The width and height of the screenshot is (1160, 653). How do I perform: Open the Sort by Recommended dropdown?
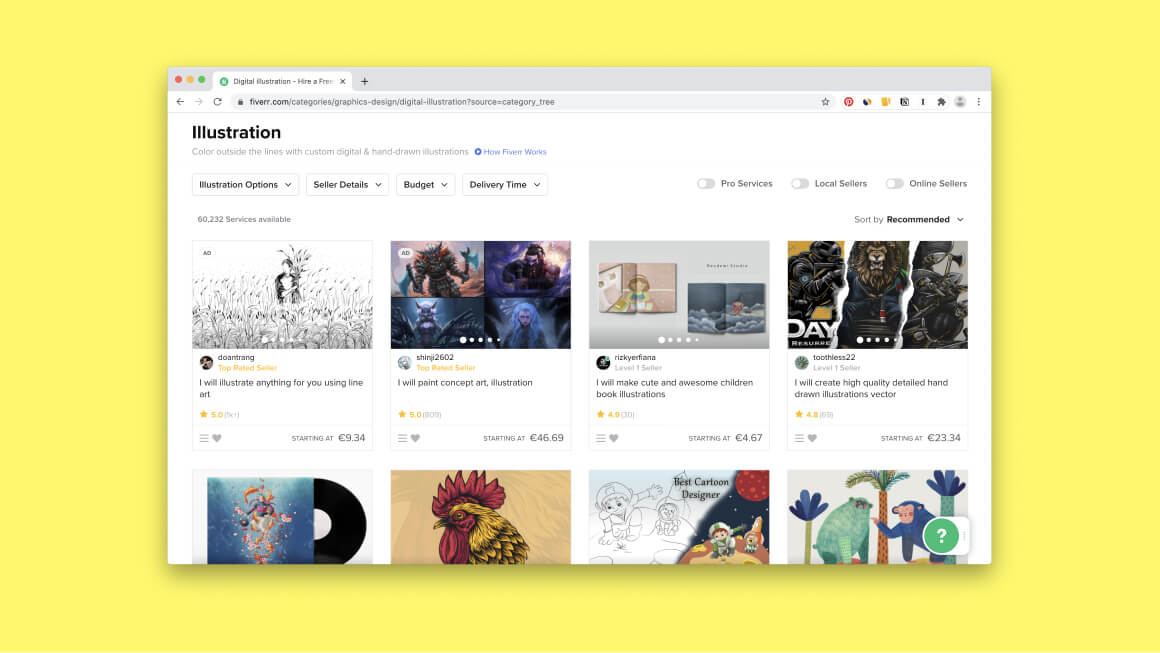909,220
